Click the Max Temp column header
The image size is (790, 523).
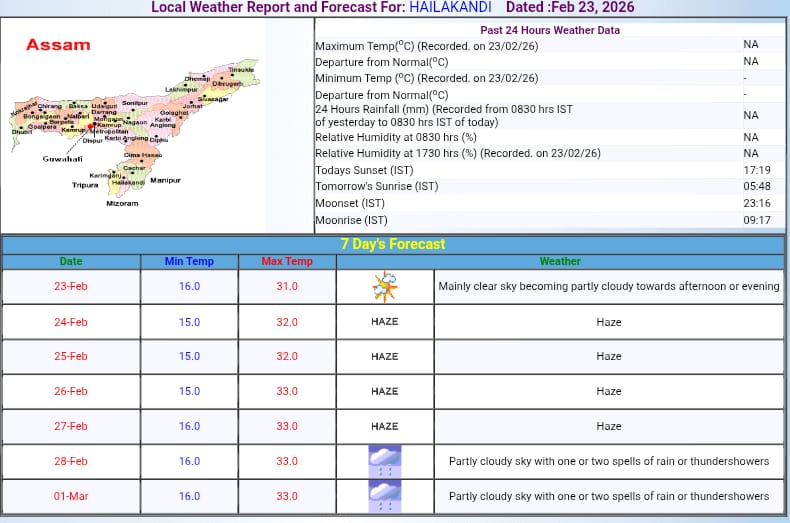tap(287, 261)
